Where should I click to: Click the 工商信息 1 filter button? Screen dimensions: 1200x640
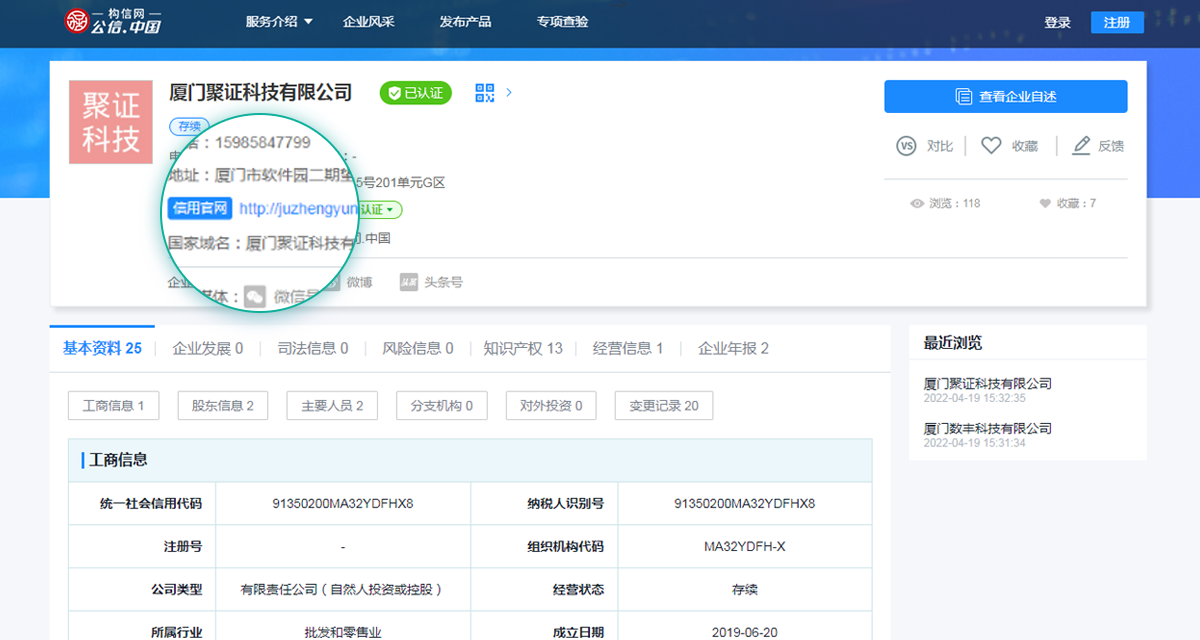[113, 405]
